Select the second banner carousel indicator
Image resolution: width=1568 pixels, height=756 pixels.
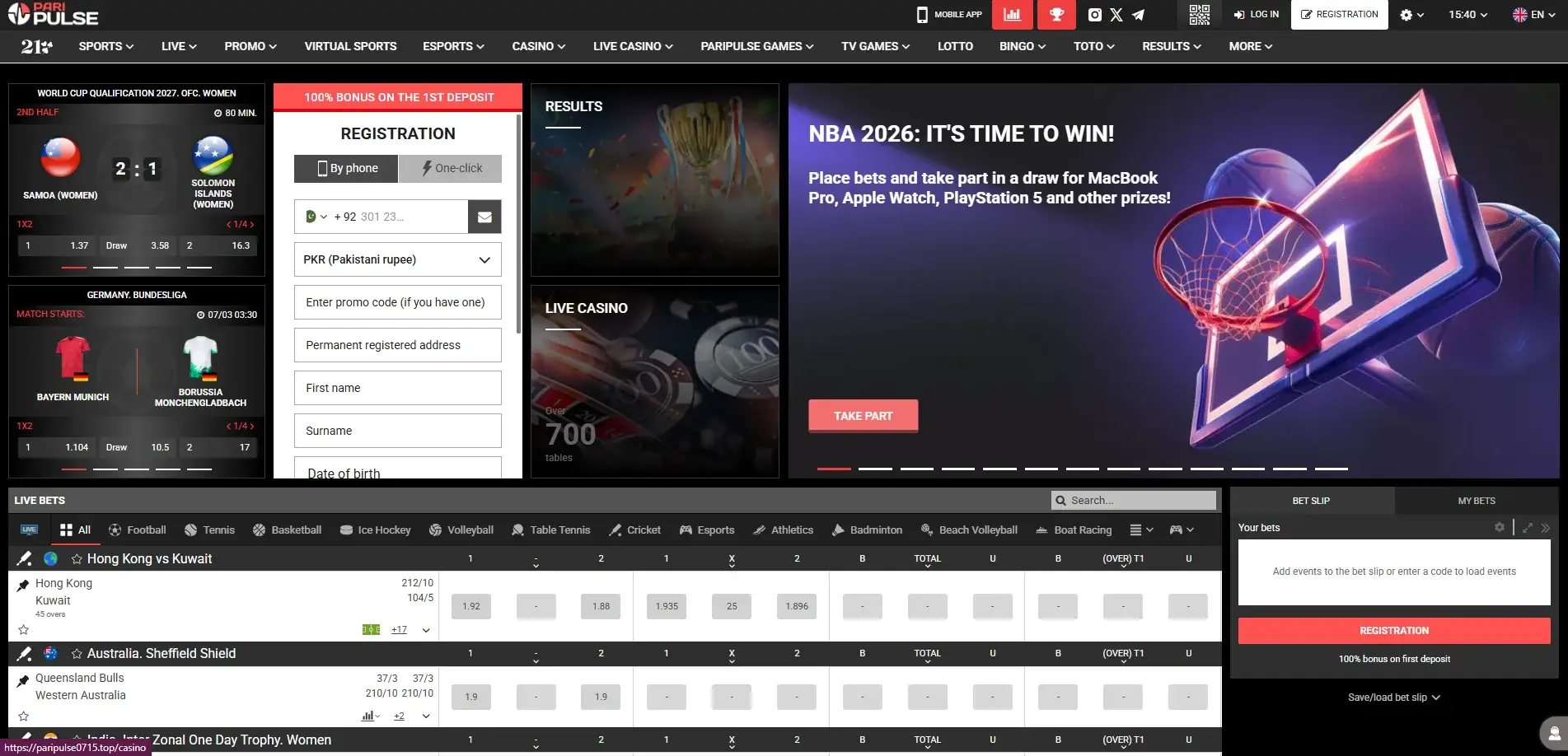(x=875, y=469)
